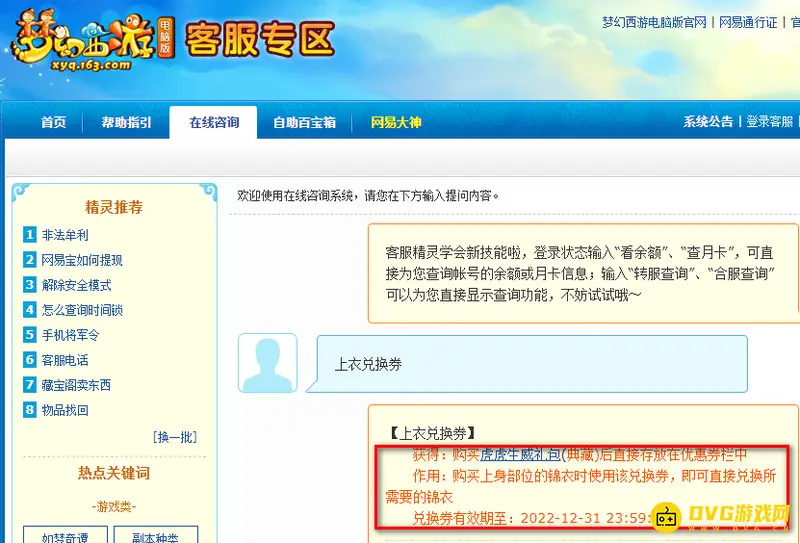Click the number 4 badge beside 怎么查询时间锁
800x543 pixels.
tap(30, 310)
